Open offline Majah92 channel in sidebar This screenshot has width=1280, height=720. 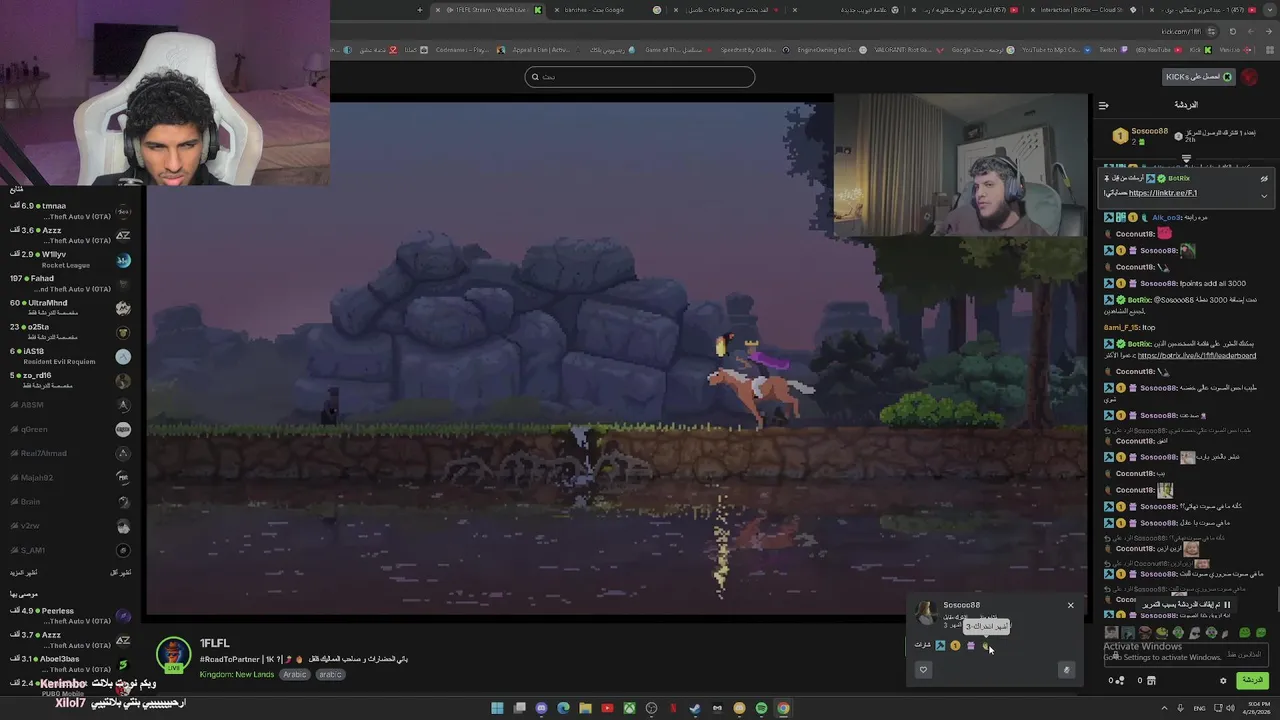pos(70,478)
